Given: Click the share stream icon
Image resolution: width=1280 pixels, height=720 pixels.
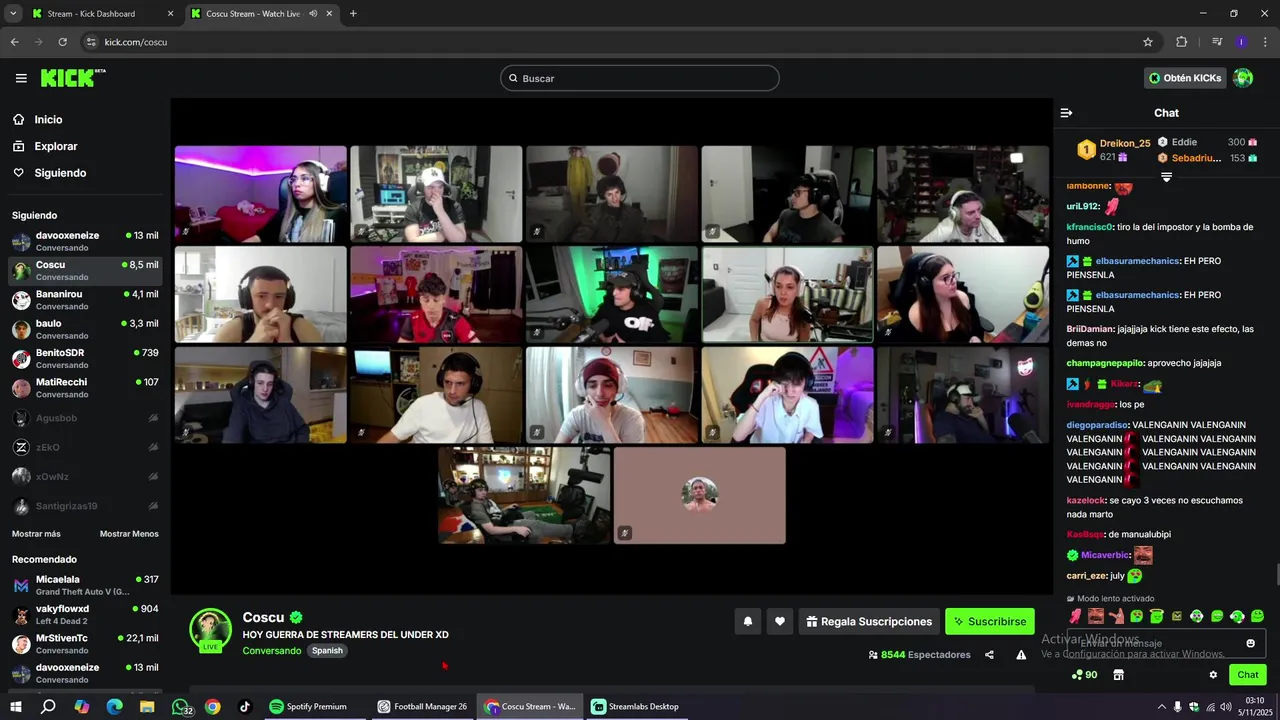Looking at the screenshot, I should 989,655.
